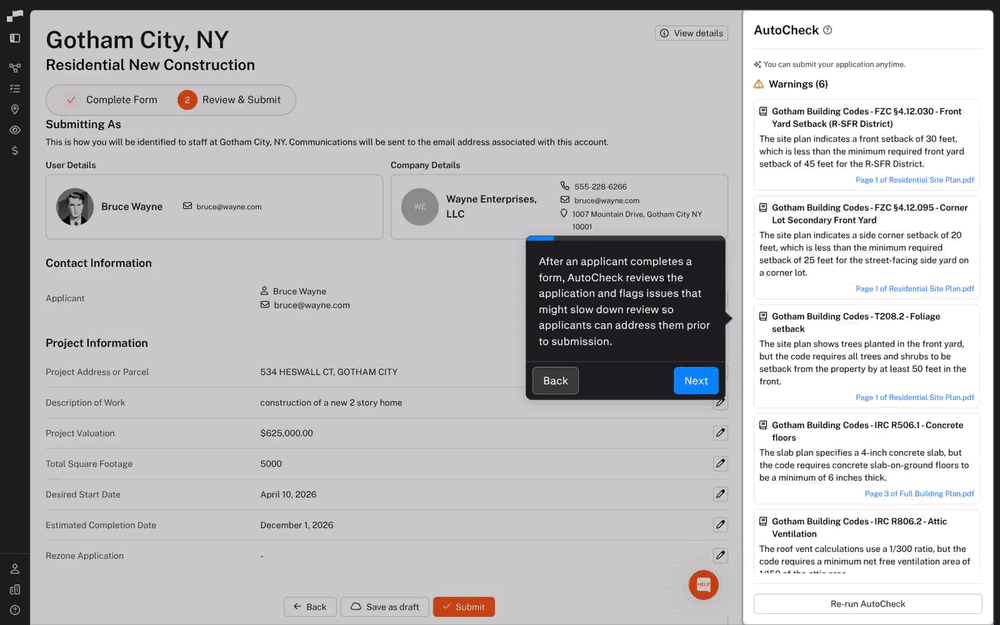Click the green Submit button
Image resolution: width=1000 pixels, height=625 pixels.
click(x=463, y=606)
